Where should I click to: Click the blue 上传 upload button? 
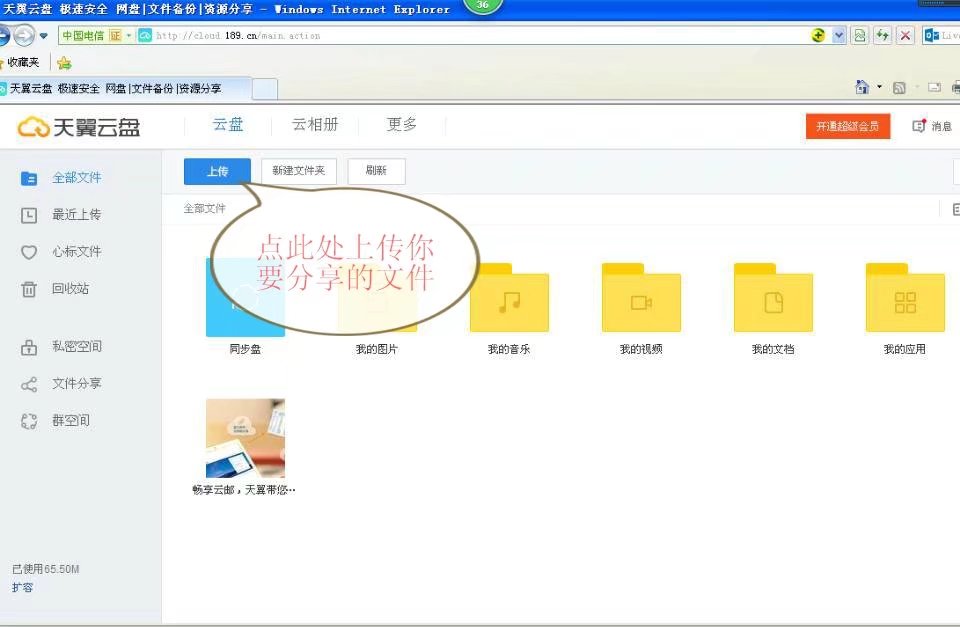click(x=217, y=171)
